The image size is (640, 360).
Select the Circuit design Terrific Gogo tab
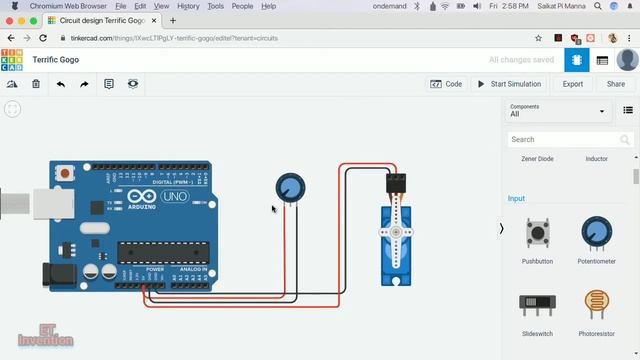click(x=102, y=20)
